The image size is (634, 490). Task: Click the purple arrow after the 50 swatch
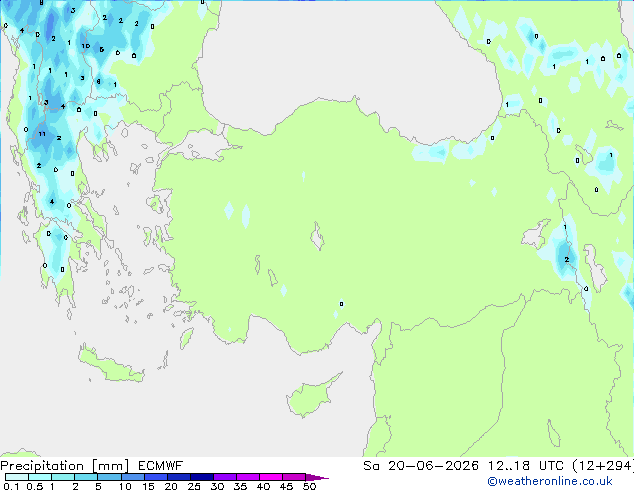pyautogui.click(x=317, y=477)
